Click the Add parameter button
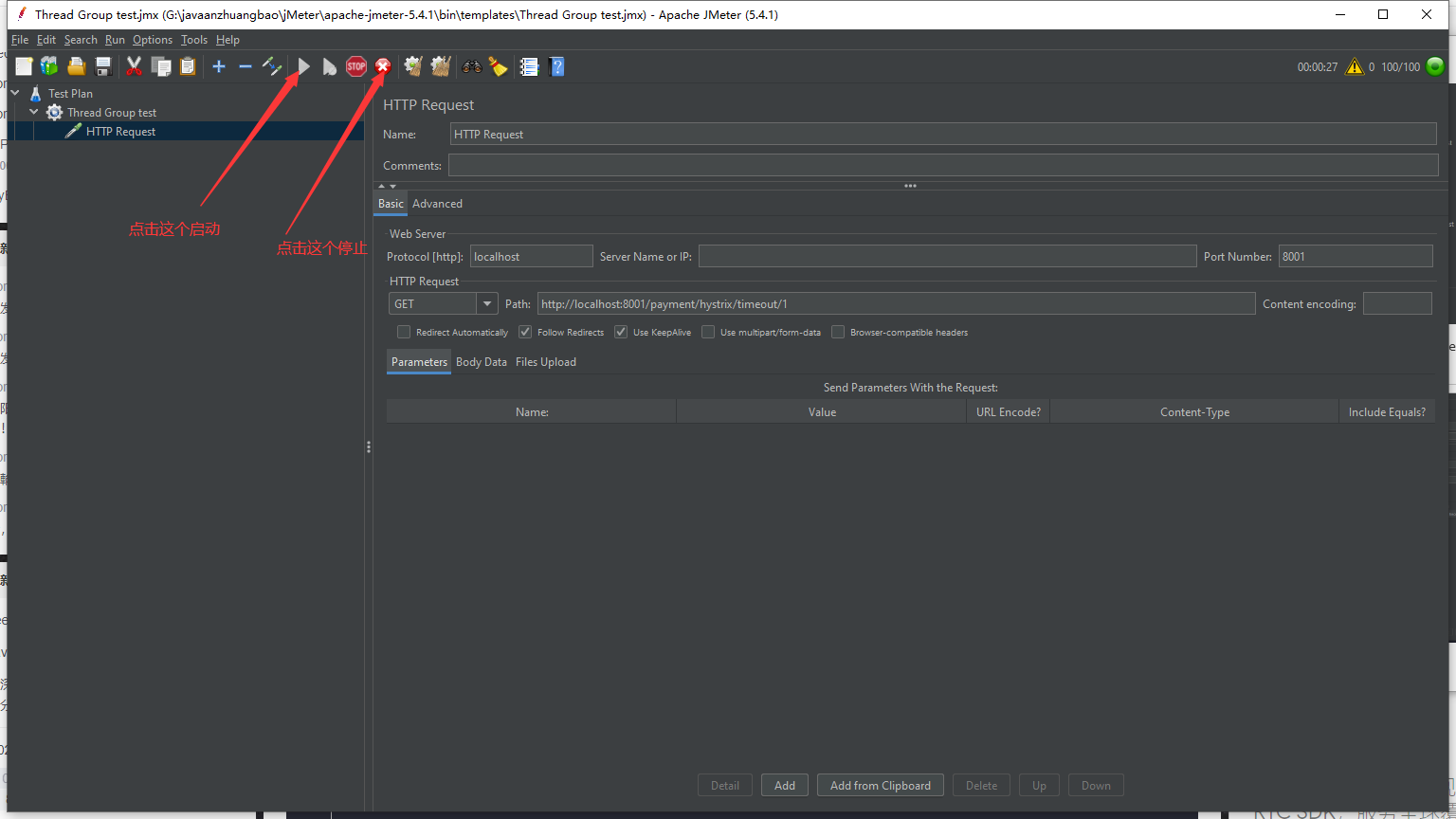The image size is (1456, 819). tap(784, 786)
